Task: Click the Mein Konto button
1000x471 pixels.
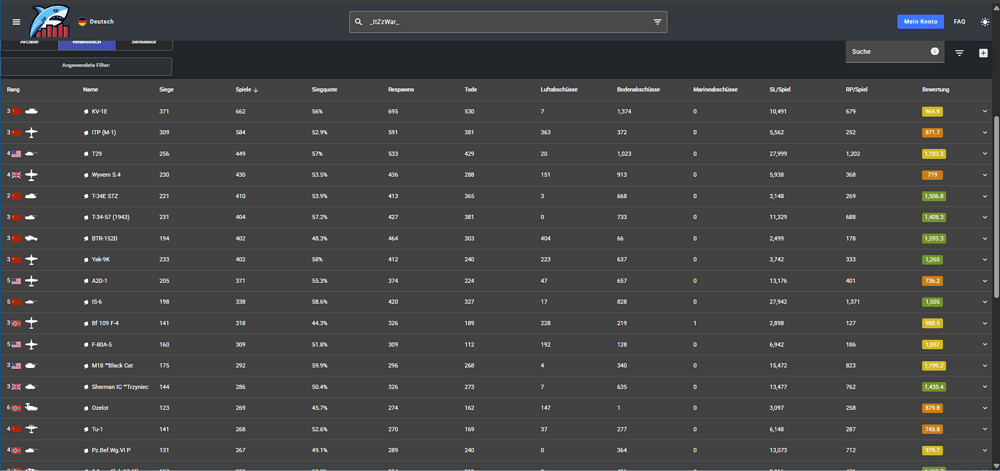Action: (920, 22)
